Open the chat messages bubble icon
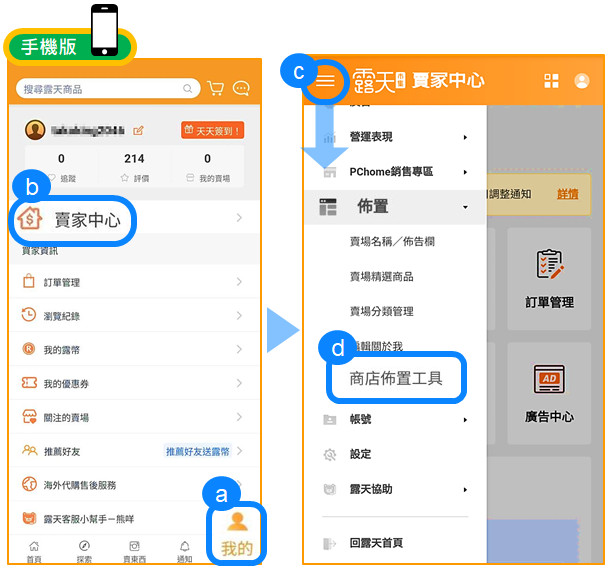 [241, 89]
